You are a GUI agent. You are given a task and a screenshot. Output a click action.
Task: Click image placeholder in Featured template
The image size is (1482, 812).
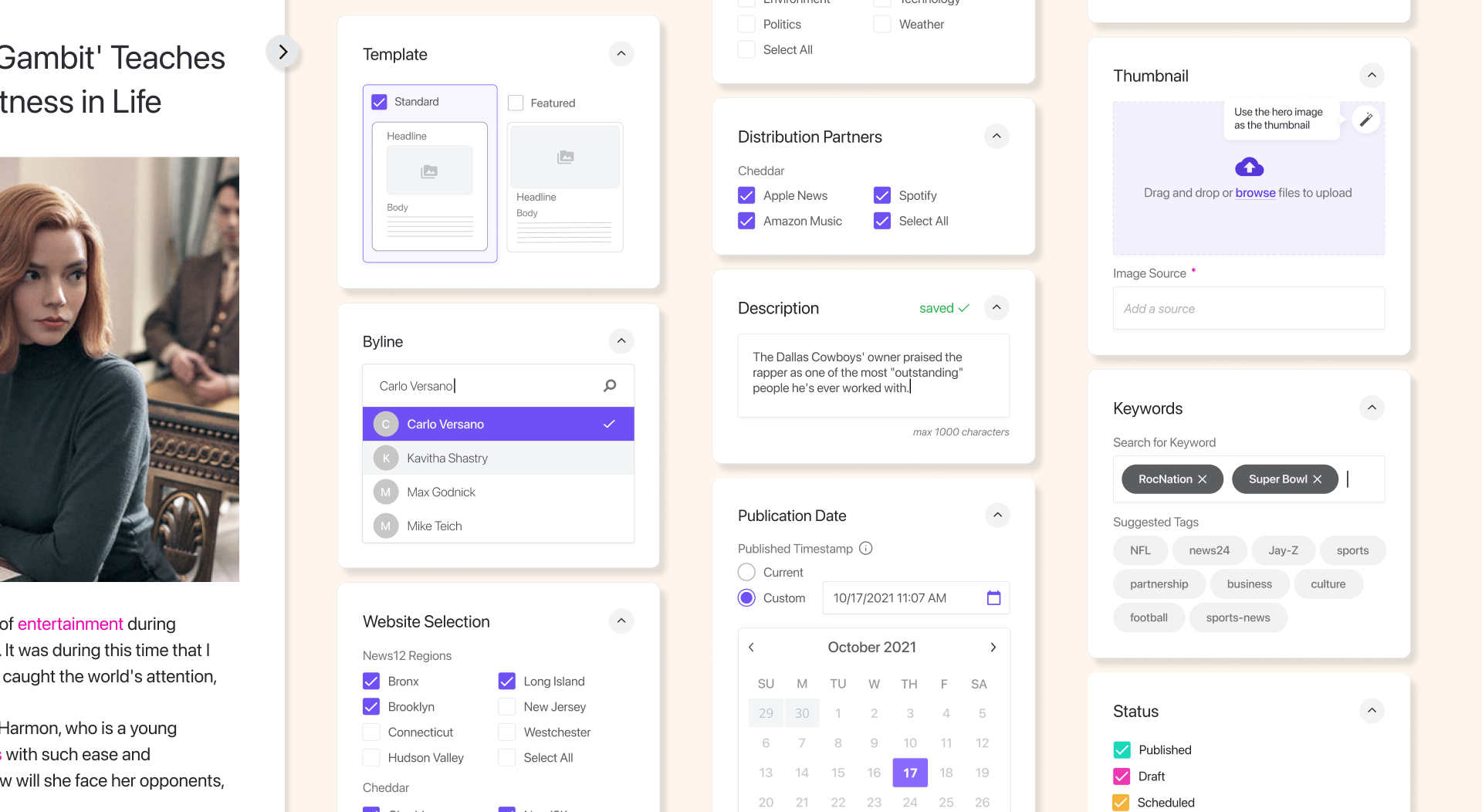[x=565, y=157]
